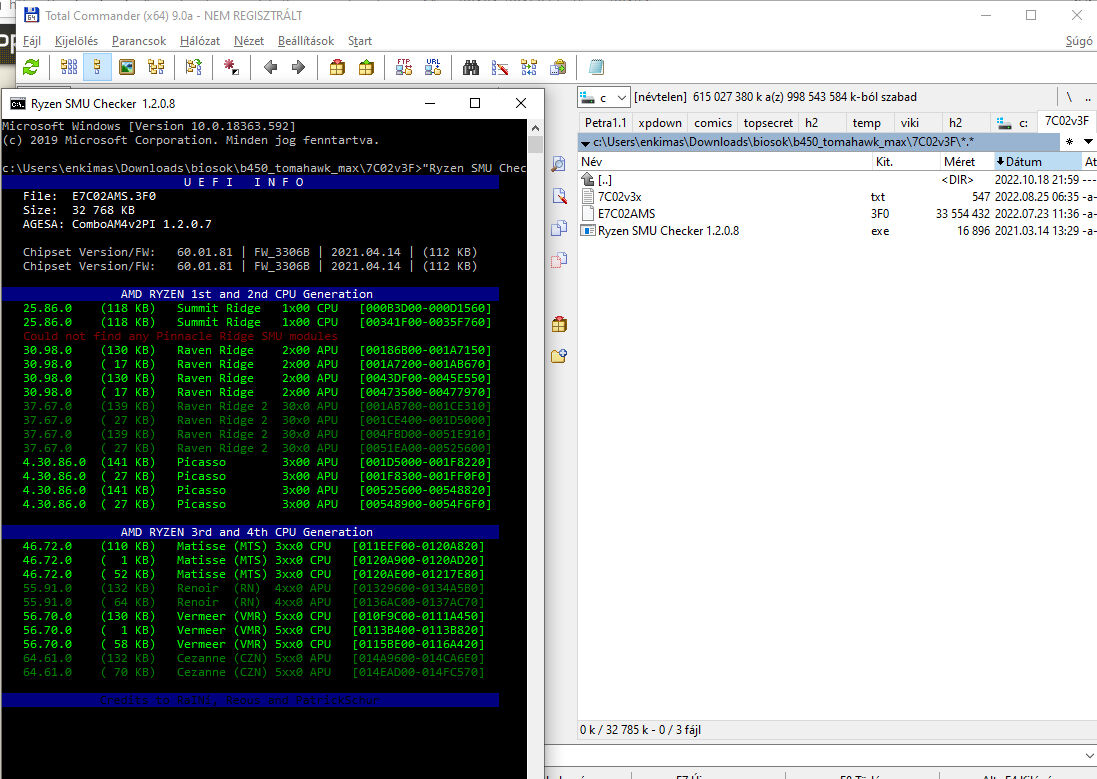Click the green Refresh icon in Total Commander toolbar

[x=31, y=67]
